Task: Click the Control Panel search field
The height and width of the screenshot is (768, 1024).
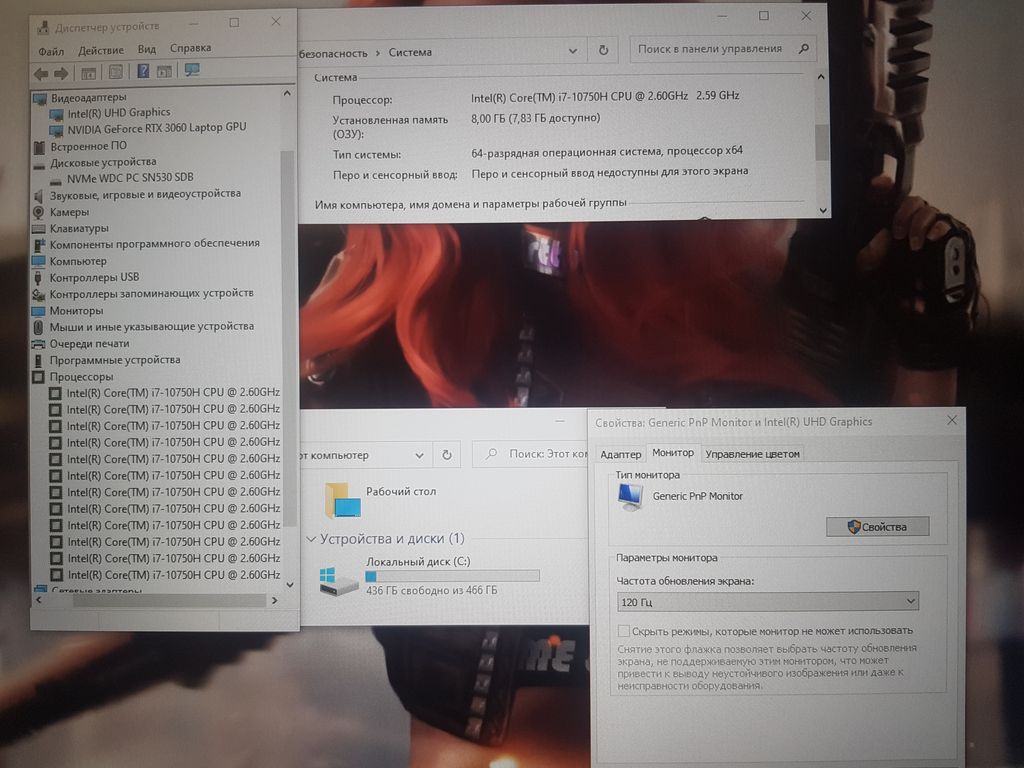Action: tap(714, 49)
